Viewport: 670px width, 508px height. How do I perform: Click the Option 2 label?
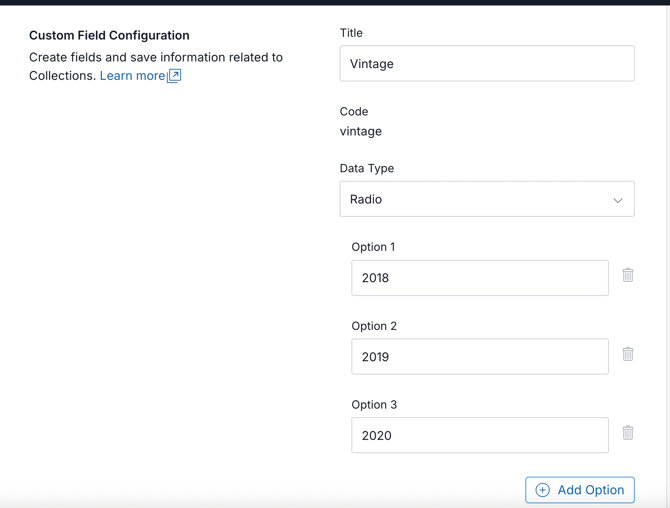point(374,326)
